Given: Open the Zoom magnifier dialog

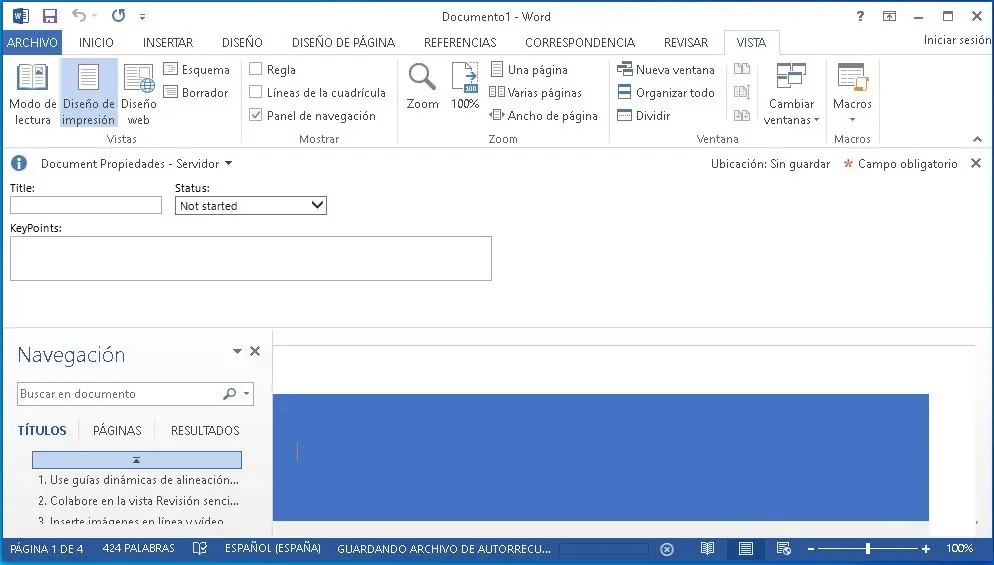Looking at the screenshot, I should 422,86.
